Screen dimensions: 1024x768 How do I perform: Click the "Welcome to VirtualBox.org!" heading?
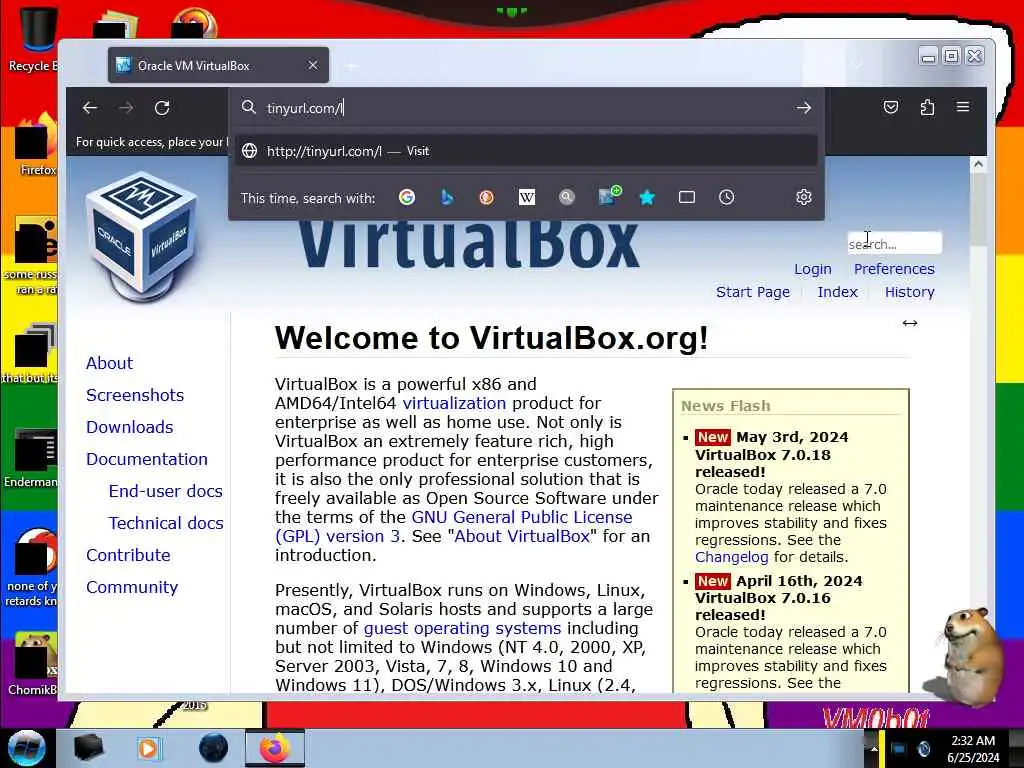(491, 338)
